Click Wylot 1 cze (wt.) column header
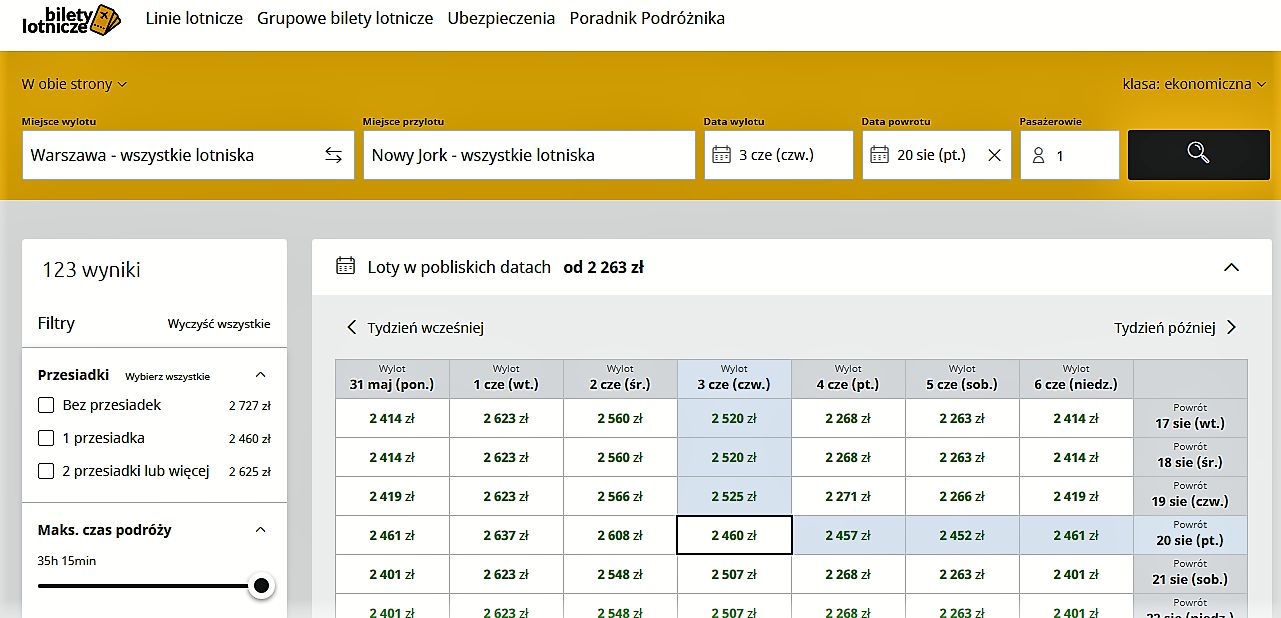This screenshot has width=1281, height=618. click(x=506, y=378)
